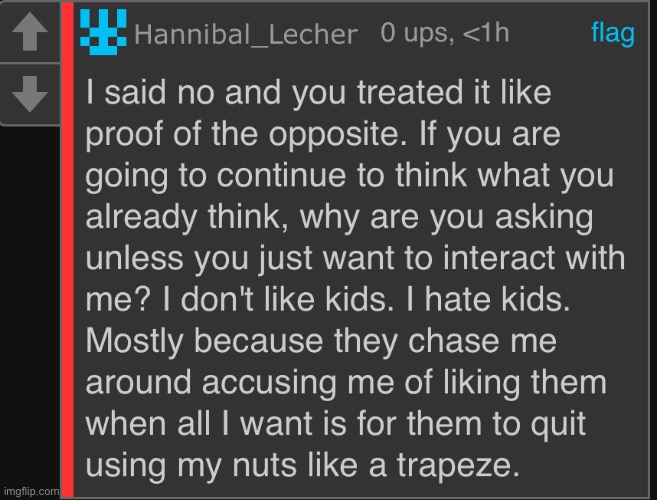Click the sentence 'I hate kids.'
657x500 pixels.
[488, 299]
